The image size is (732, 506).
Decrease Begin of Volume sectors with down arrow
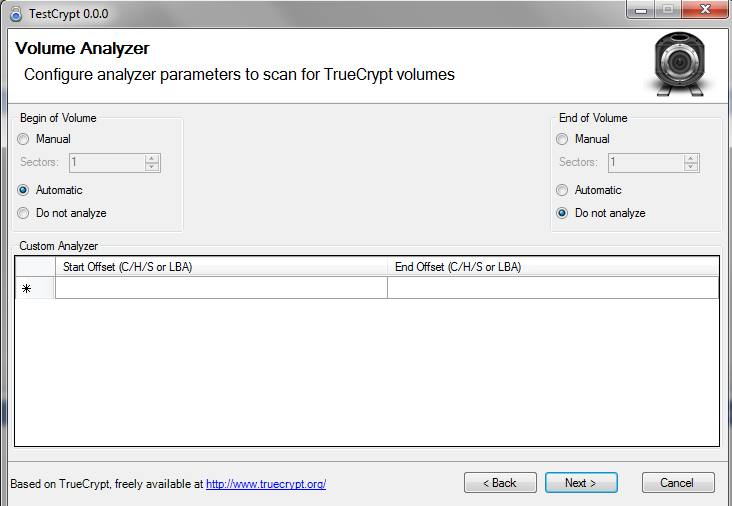[x=152, y=167]
